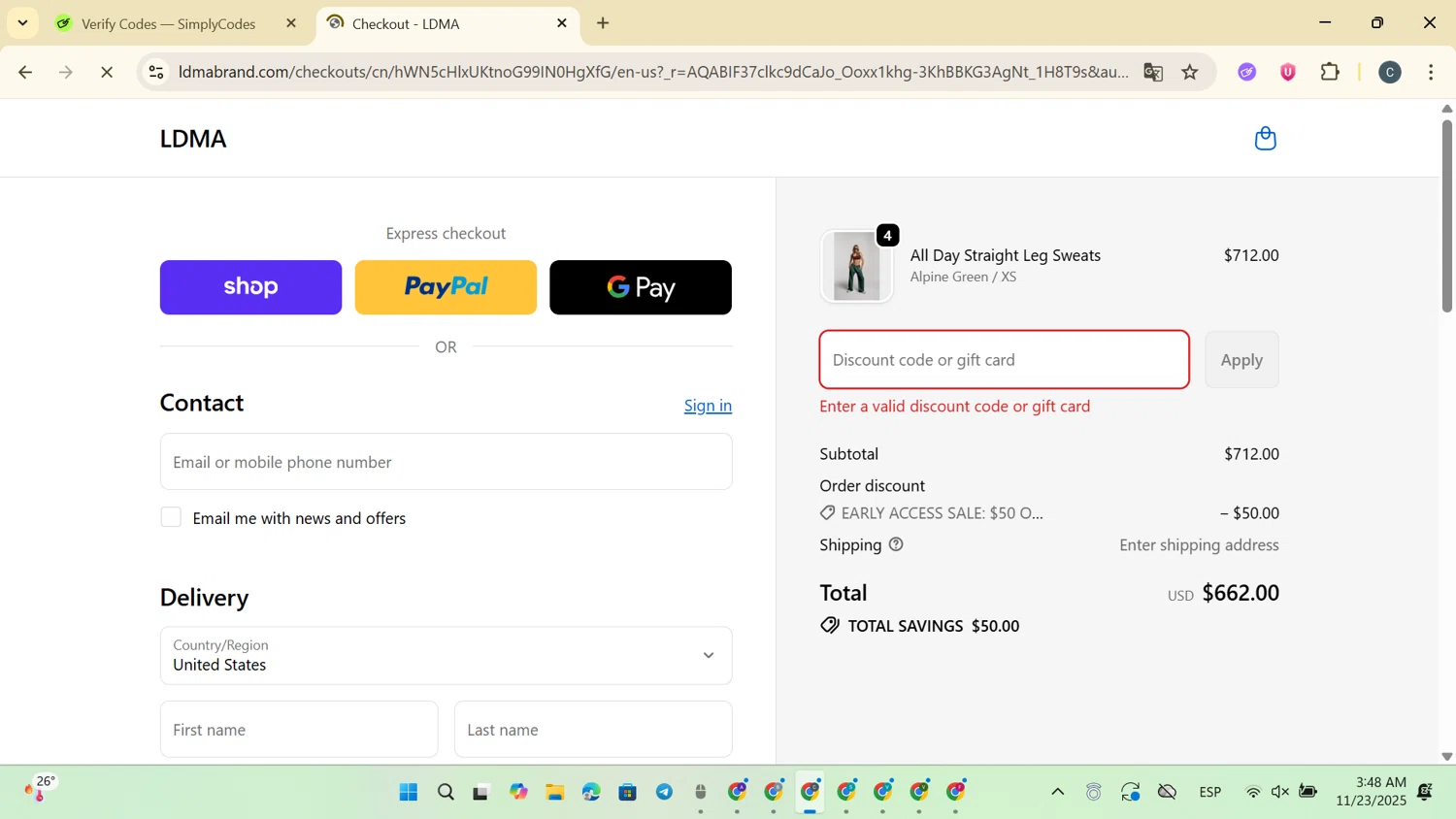The height and width of the screenshot is (819, 1456).
Task: Open the Windows Start menu
Action: point(409,793)
